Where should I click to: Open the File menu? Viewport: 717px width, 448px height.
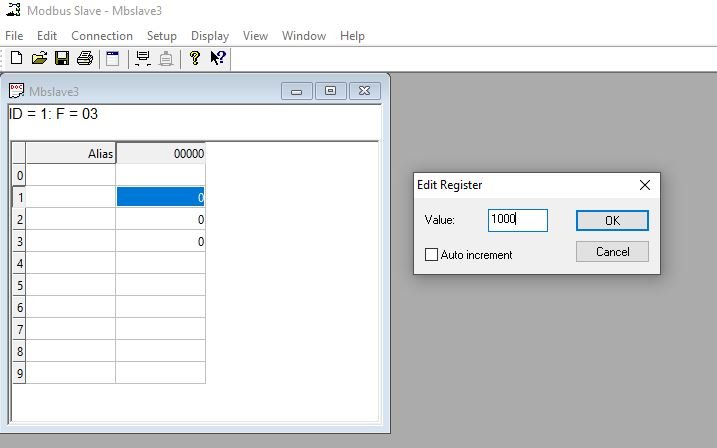(x=14, y=36)
